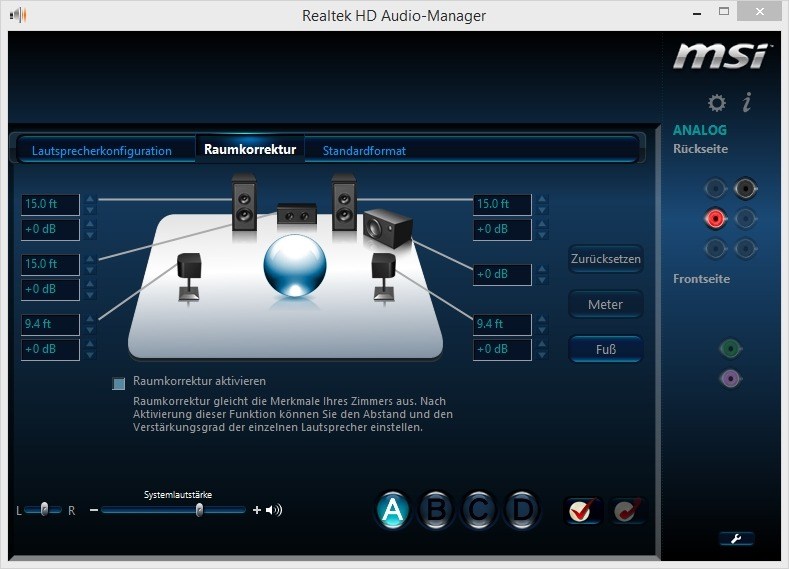Click bottom-right 9.4 ft distance field
789x569 pixels.
pos(502,324)
